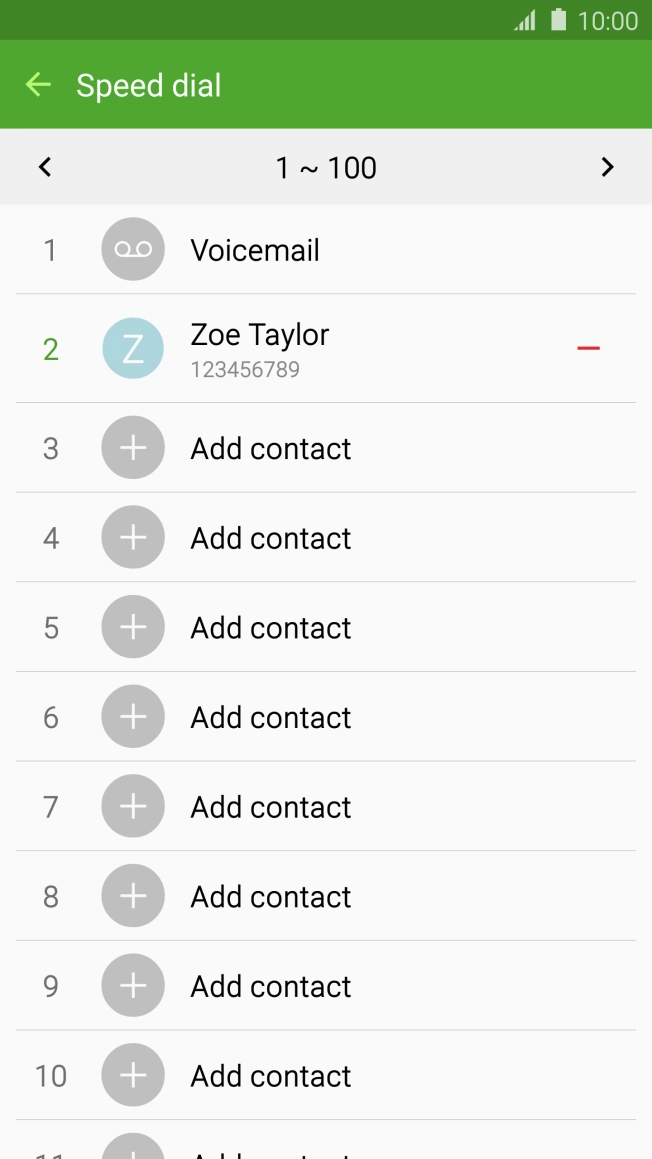Tap plus icon for slot 3

click(132, 448)
